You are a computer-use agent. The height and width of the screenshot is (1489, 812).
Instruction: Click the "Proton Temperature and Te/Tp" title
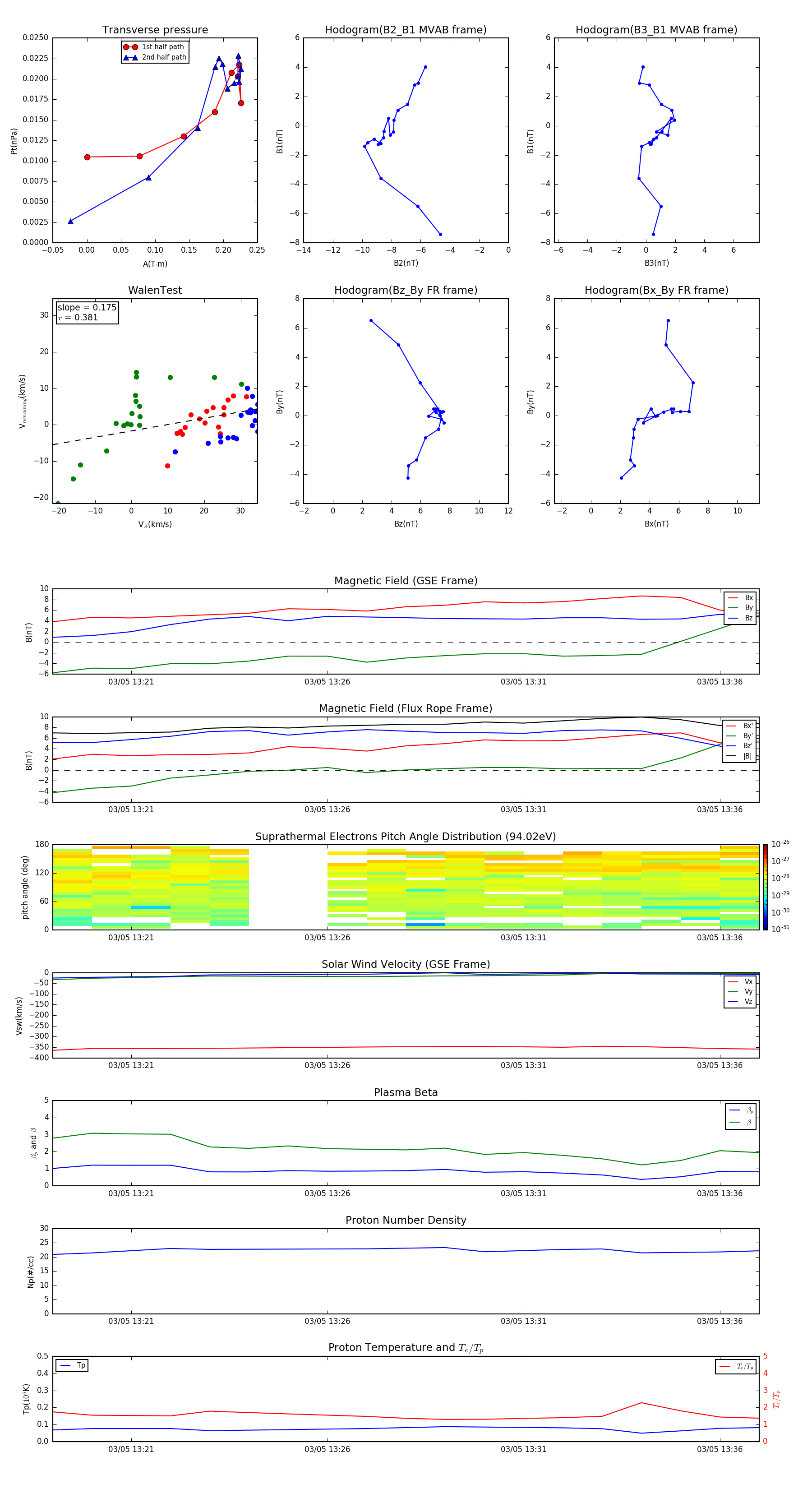(406, 1348)
